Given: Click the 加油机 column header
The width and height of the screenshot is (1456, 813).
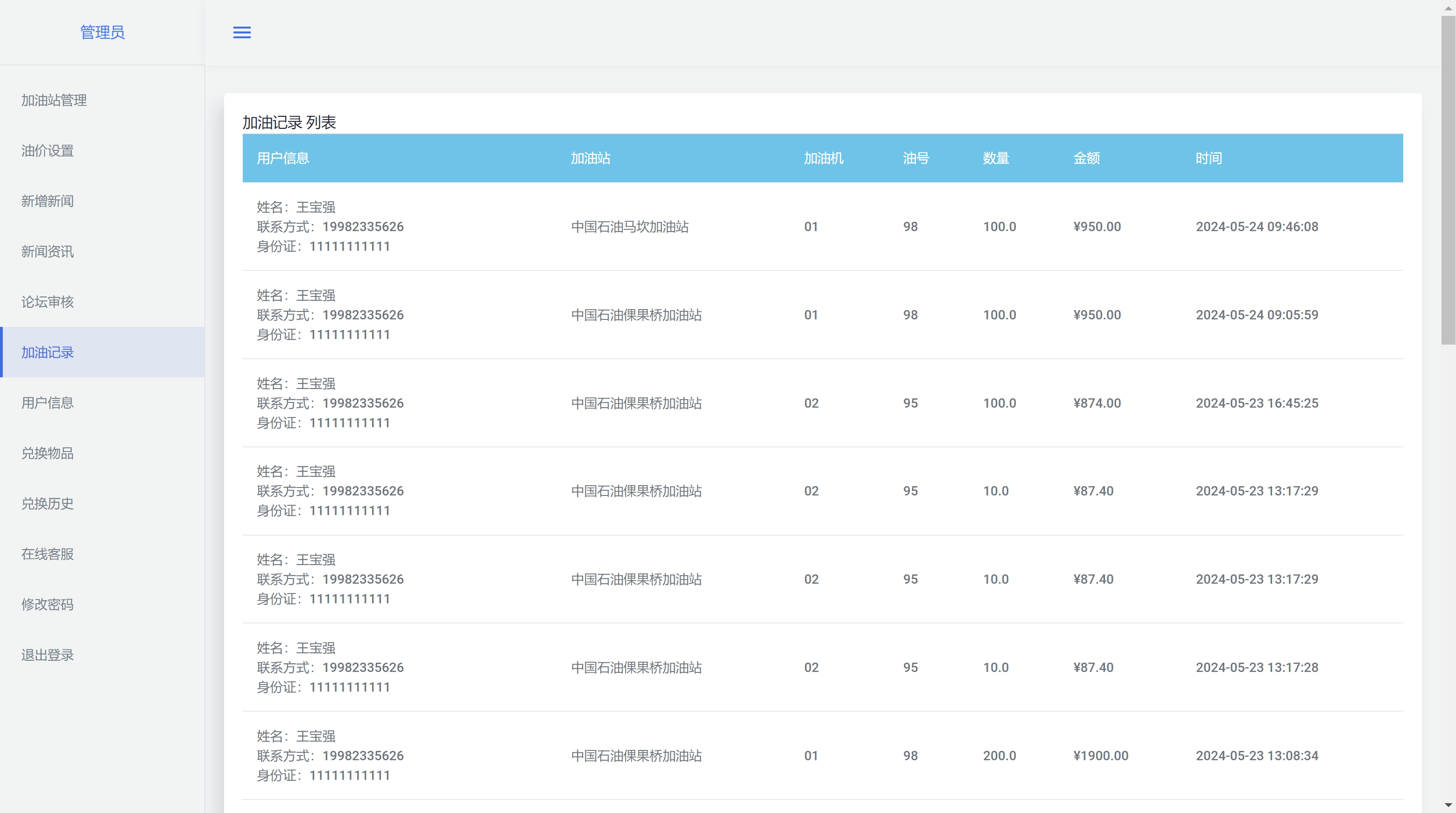Looking at the screenshot, I should 823,158.
